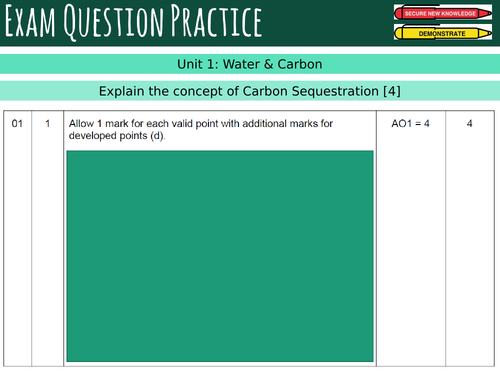Click the Unit 1: Water & Carbon banner
The width and height of the screenshot is (500, 375).
point(250,64)
